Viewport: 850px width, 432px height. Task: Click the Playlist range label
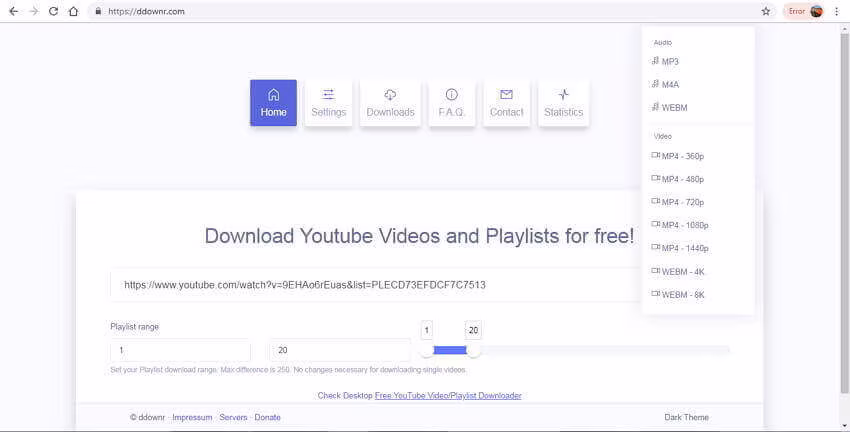pyautogui.click(x=134, y=327)
